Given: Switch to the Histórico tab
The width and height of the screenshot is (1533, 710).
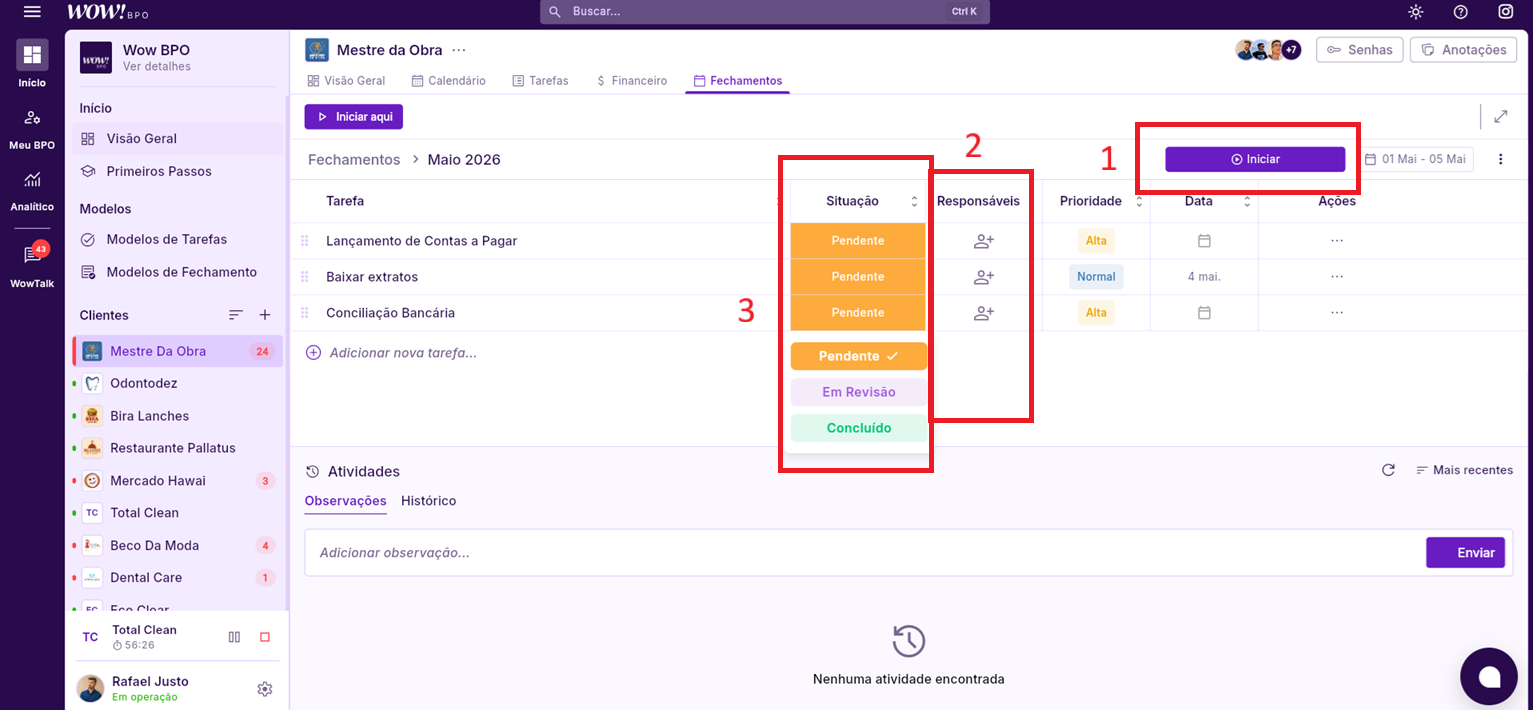Looking at the screenshot, I should (x=428, y=501).
